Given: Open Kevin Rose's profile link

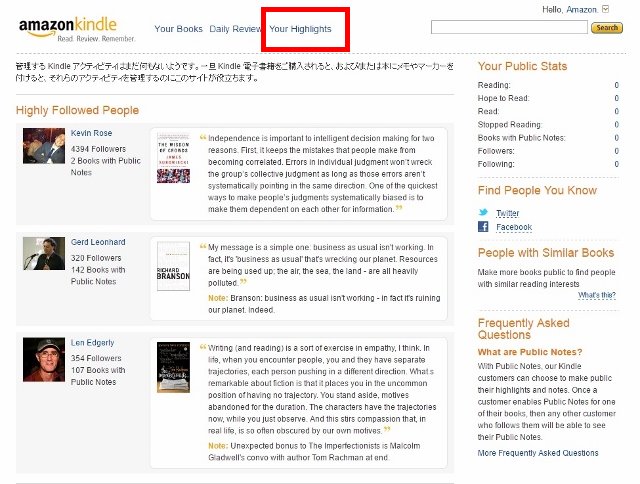Looking at the screenshot, I should click(x=91, y=133).
